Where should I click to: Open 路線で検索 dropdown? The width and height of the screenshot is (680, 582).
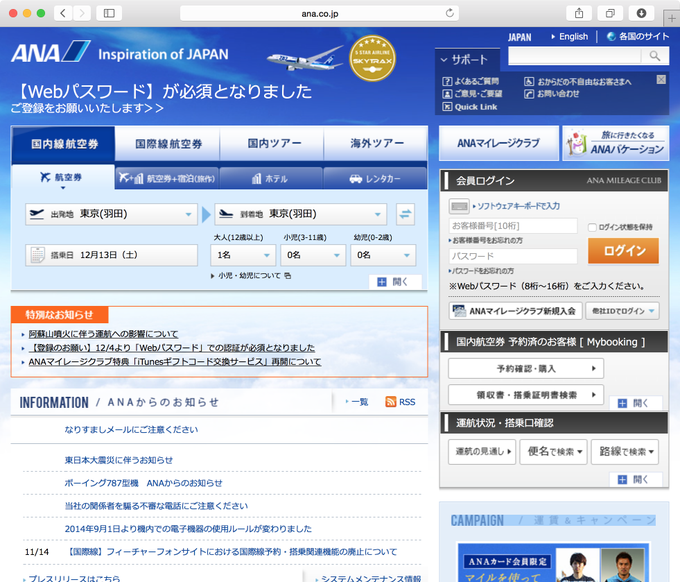[625, 451]
